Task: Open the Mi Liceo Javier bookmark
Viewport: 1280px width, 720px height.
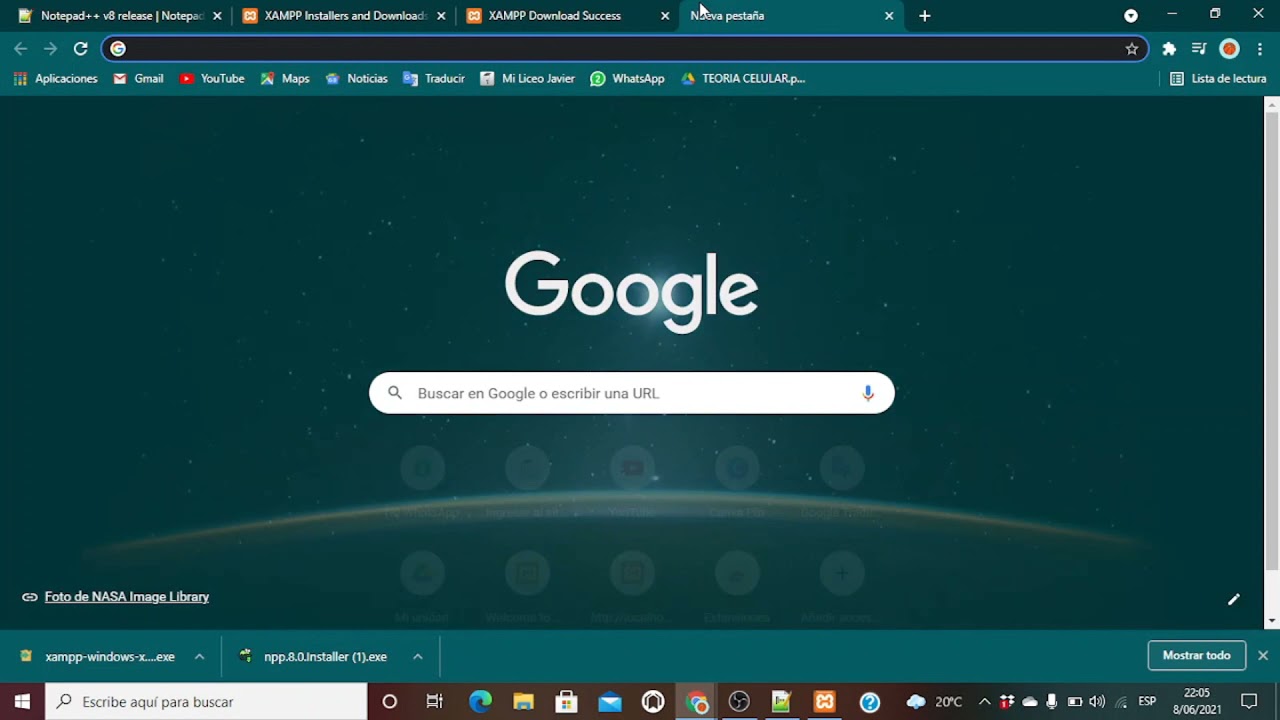Action: 527,78
